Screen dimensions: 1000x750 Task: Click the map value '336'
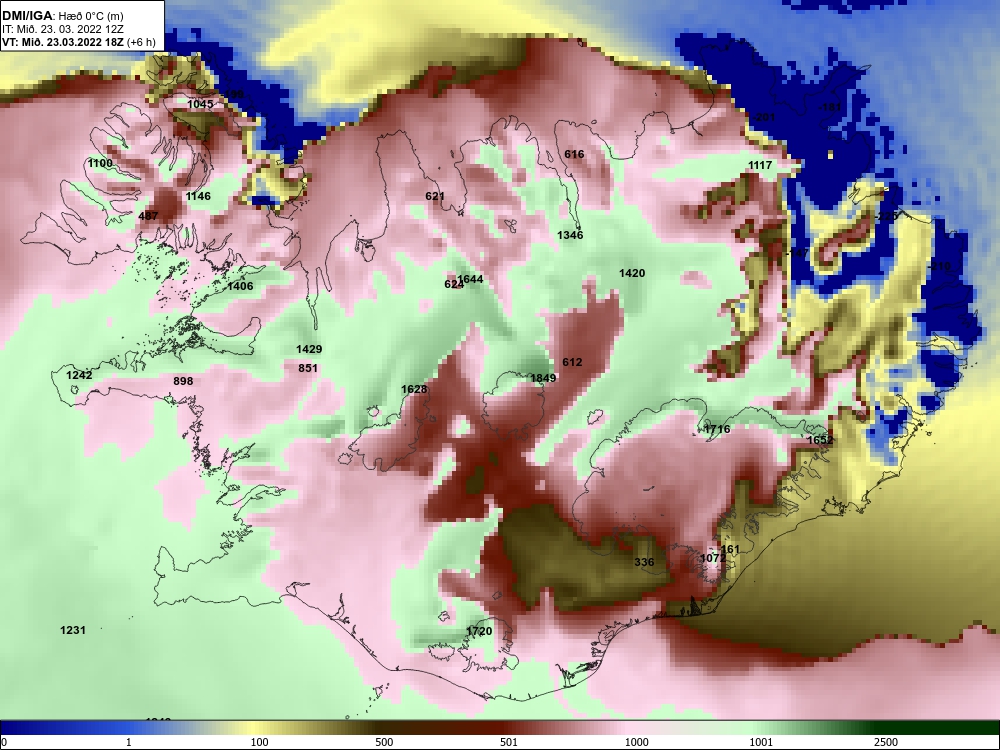tap(644, 562)
